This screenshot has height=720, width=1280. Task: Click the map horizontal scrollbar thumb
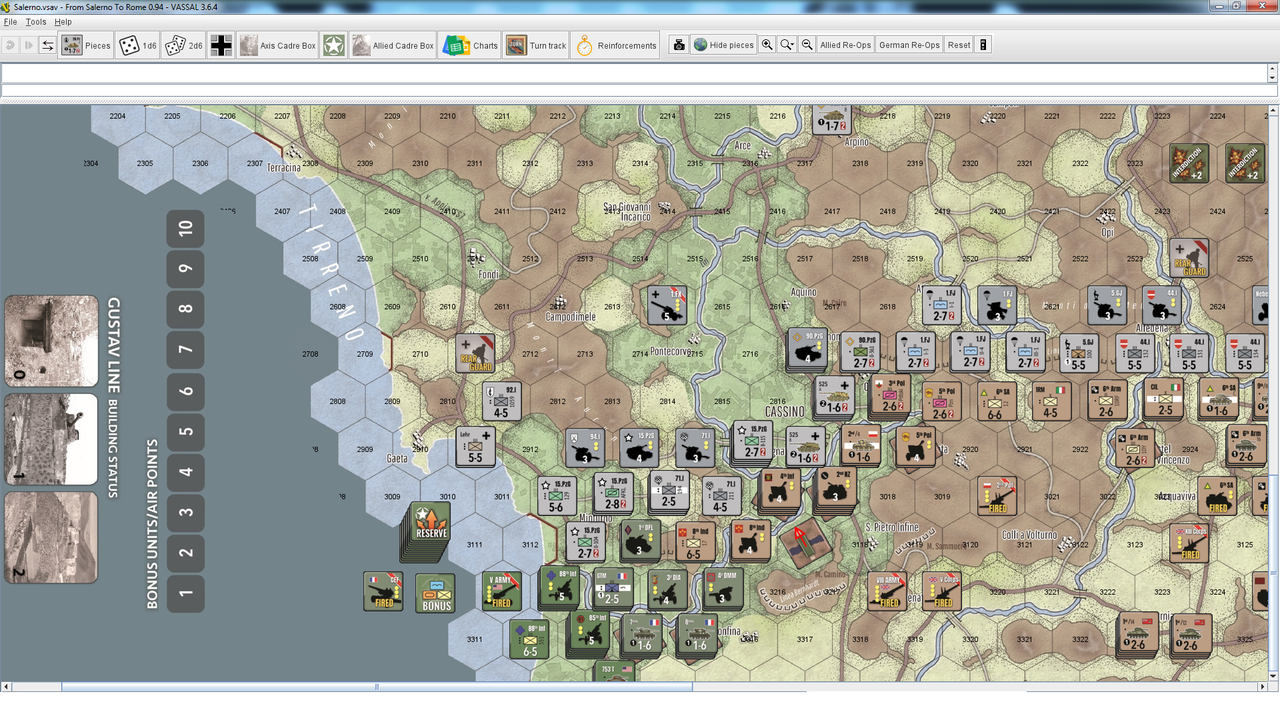click(377, 687)
